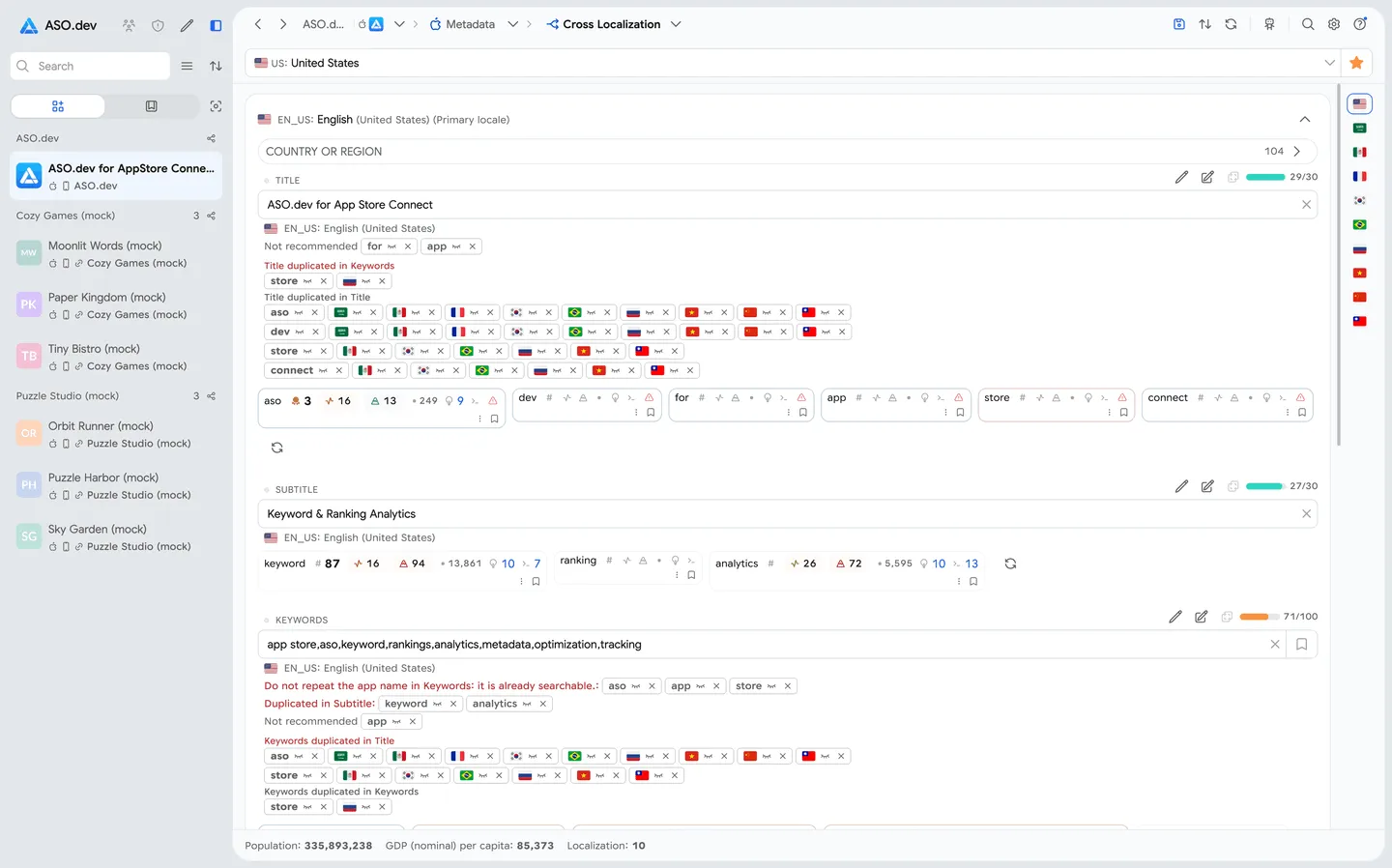Click the save icon in the top toolbar
Screen dimensions: 1392x868
coord(1179,24)
